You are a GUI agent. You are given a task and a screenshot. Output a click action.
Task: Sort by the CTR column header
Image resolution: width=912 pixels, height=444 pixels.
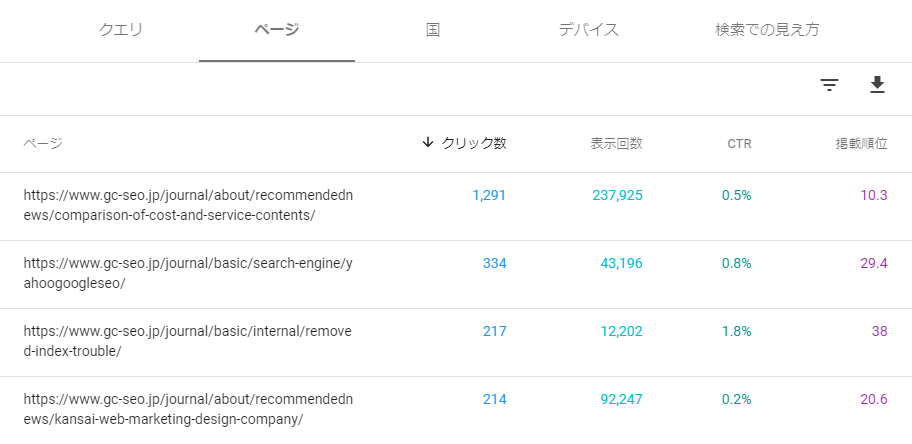click(739, 144)
